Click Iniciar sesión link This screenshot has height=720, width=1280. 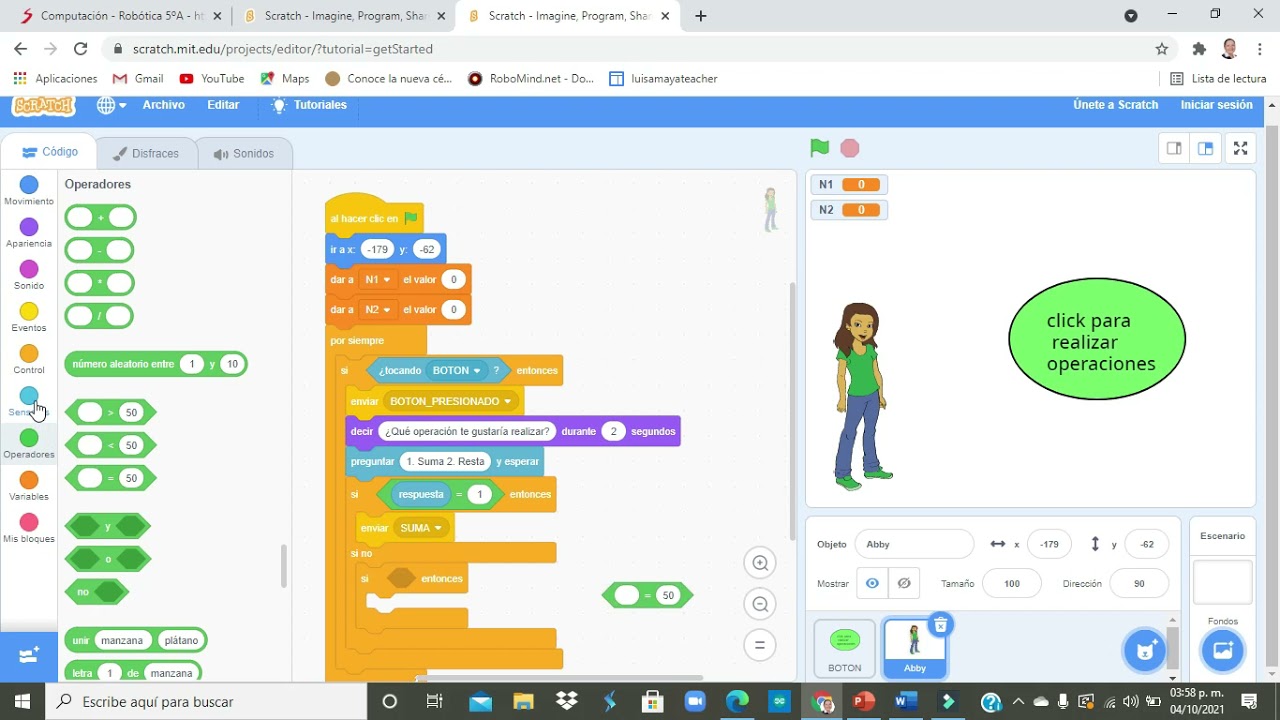[x=1216, y=105]
